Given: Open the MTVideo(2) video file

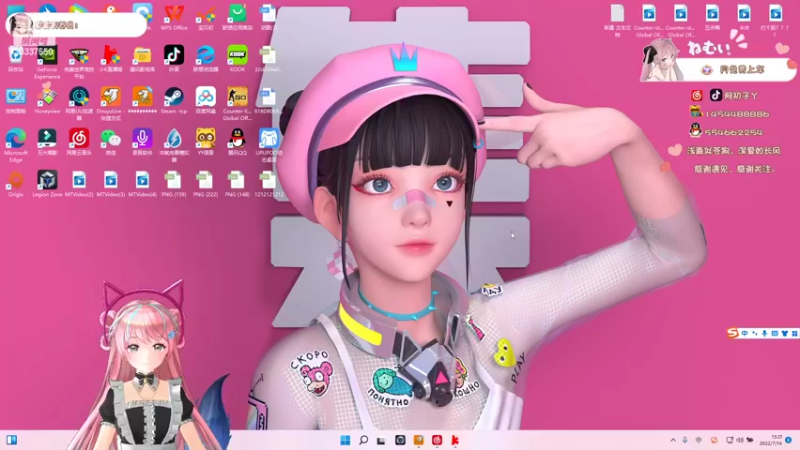Looking at the screenshot, I should 79,184.
